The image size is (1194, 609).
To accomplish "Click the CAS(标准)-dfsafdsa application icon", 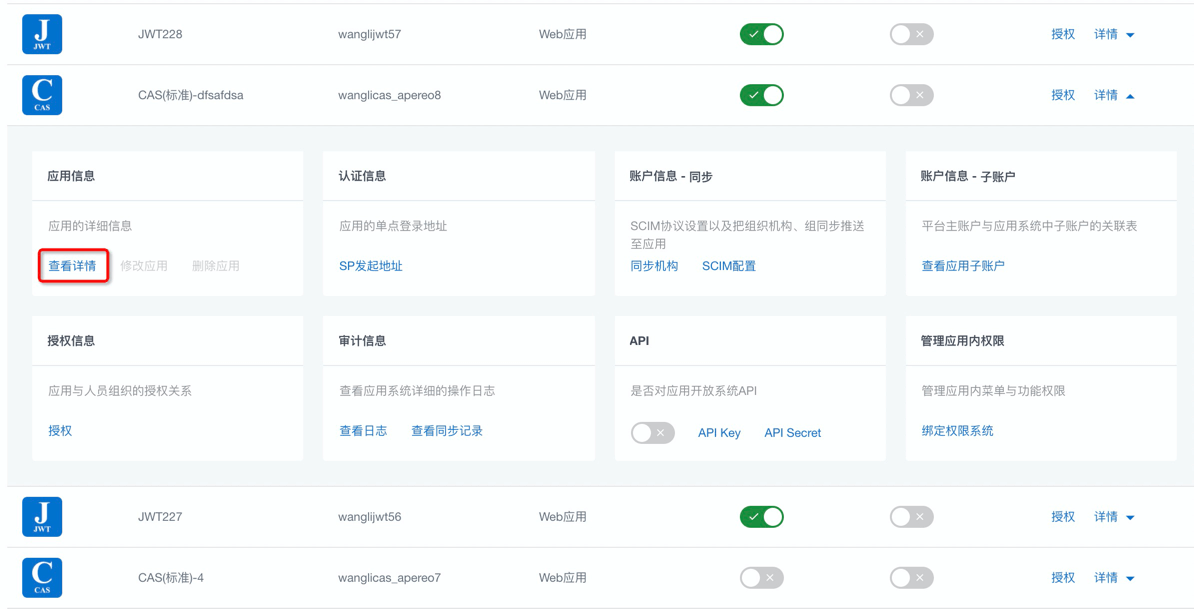I will [x=42, y=95].
